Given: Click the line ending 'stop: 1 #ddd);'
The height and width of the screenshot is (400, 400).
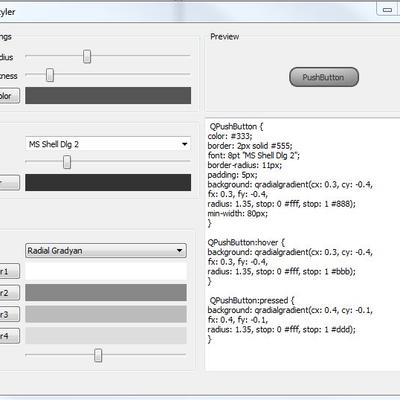Looking at the screenshot, I should click(282, 329).
